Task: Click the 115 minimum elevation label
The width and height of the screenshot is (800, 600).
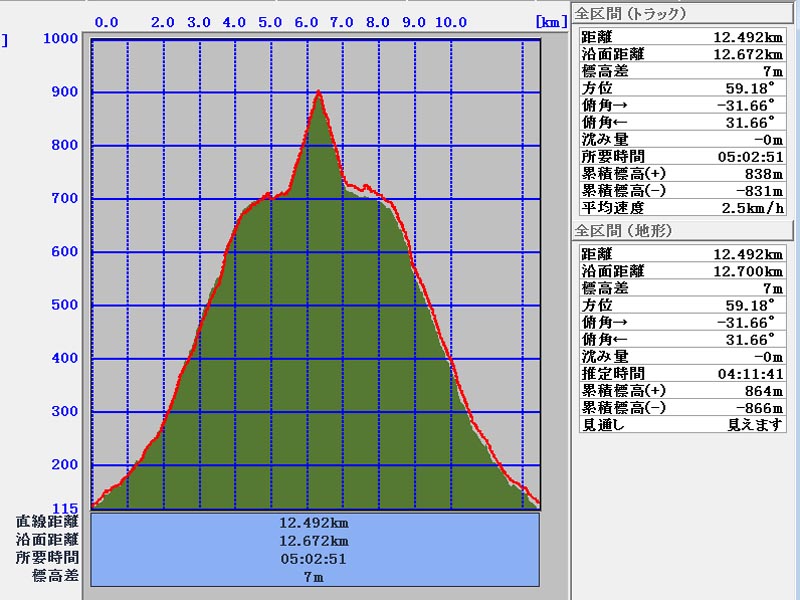Action: coord(66,506)
